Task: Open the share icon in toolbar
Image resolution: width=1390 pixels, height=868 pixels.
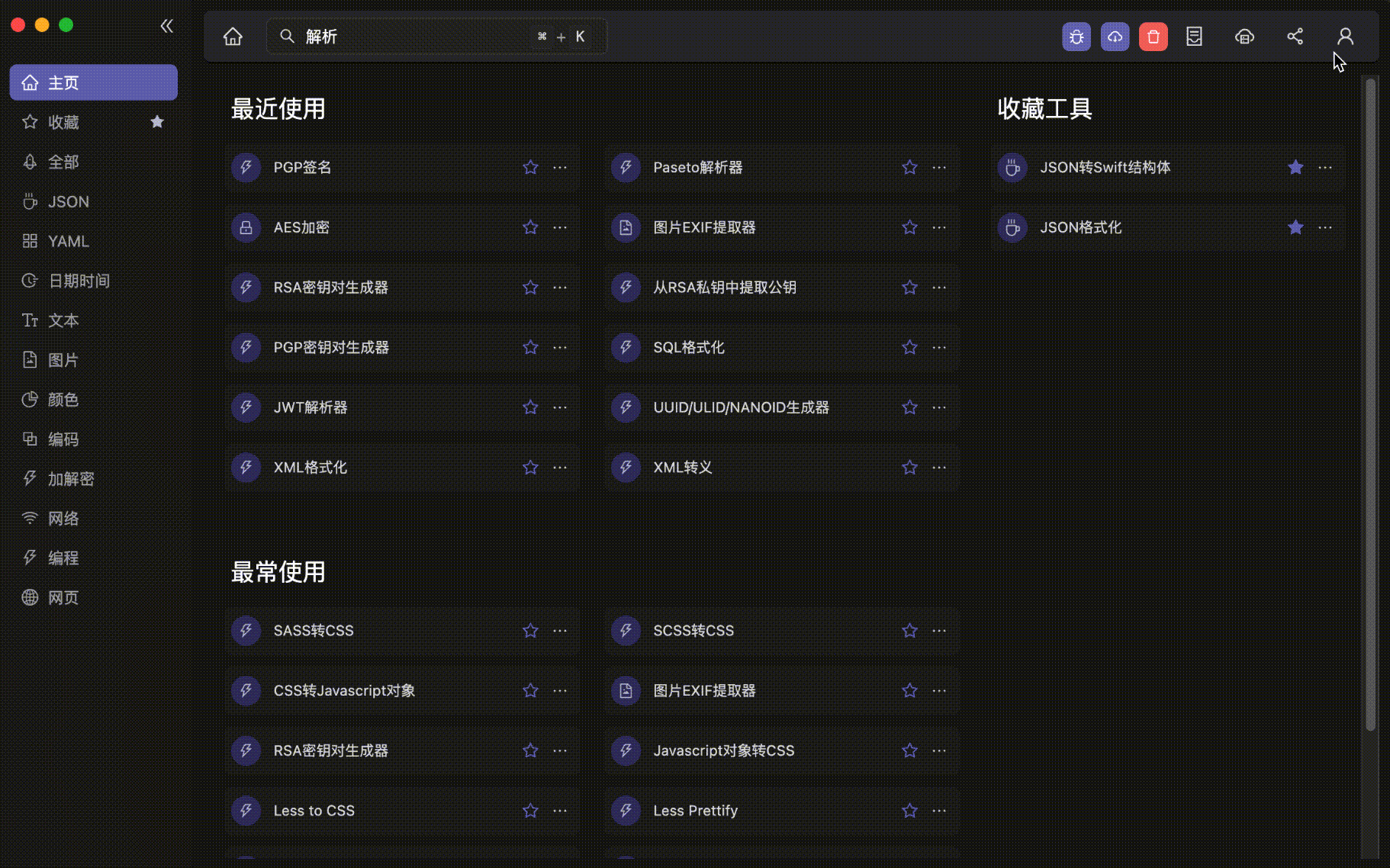Action: pyautogui.click(x=1295, y=37)
